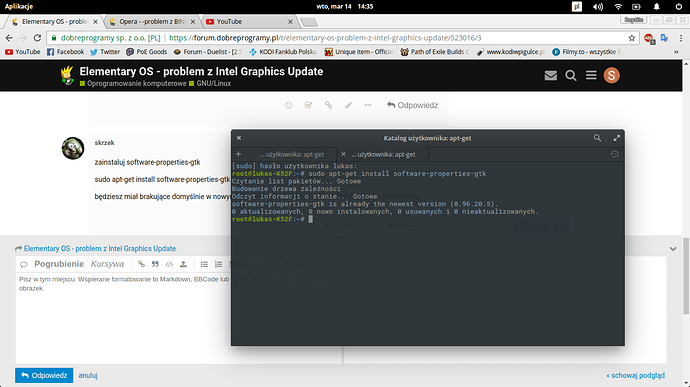Search within the terminal window

click(x=597, y=138)
